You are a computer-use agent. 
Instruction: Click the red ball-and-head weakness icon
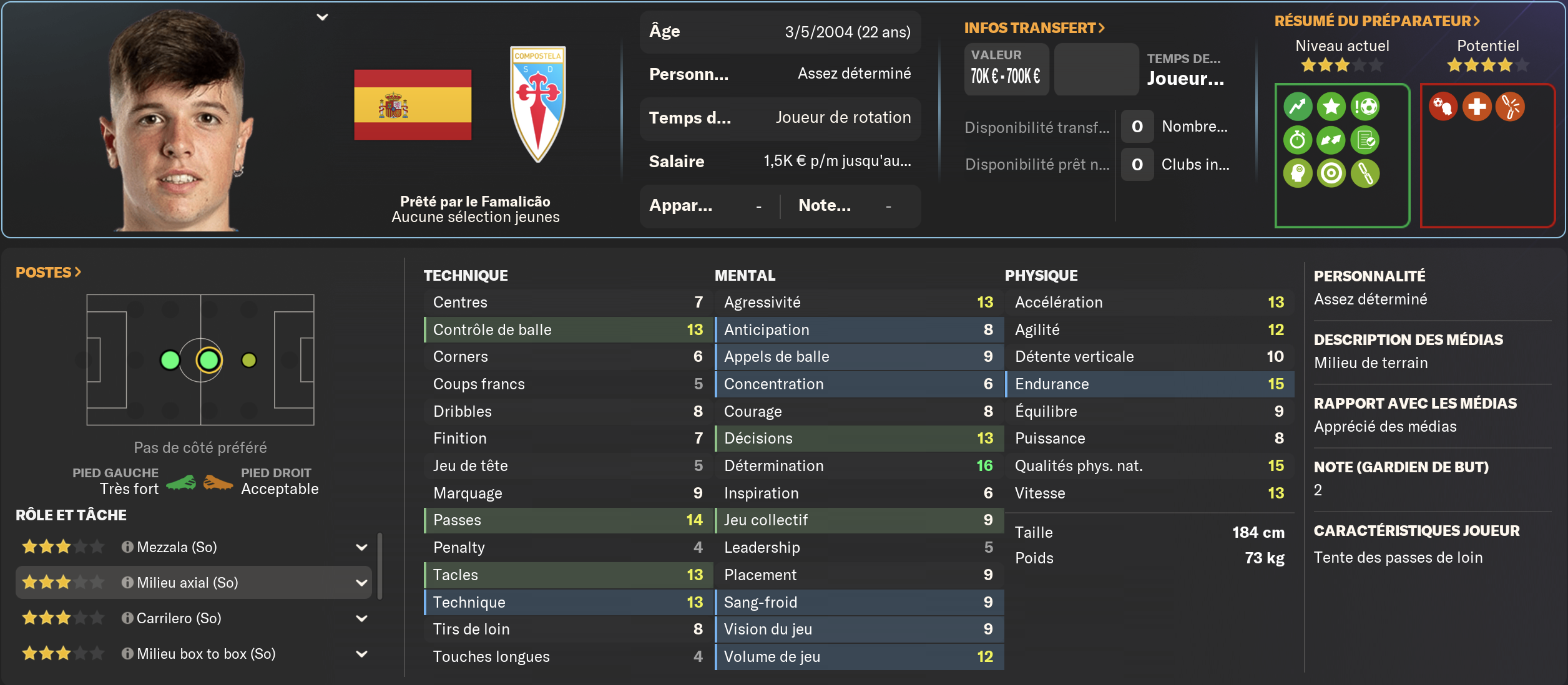1443,107
